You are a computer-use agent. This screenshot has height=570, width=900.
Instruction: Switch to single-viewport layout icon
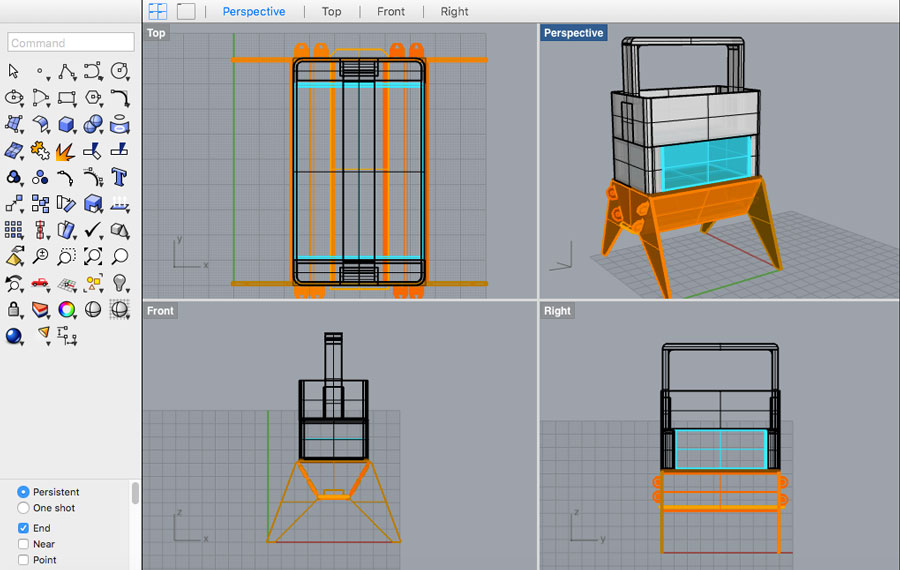click(186, 11)
